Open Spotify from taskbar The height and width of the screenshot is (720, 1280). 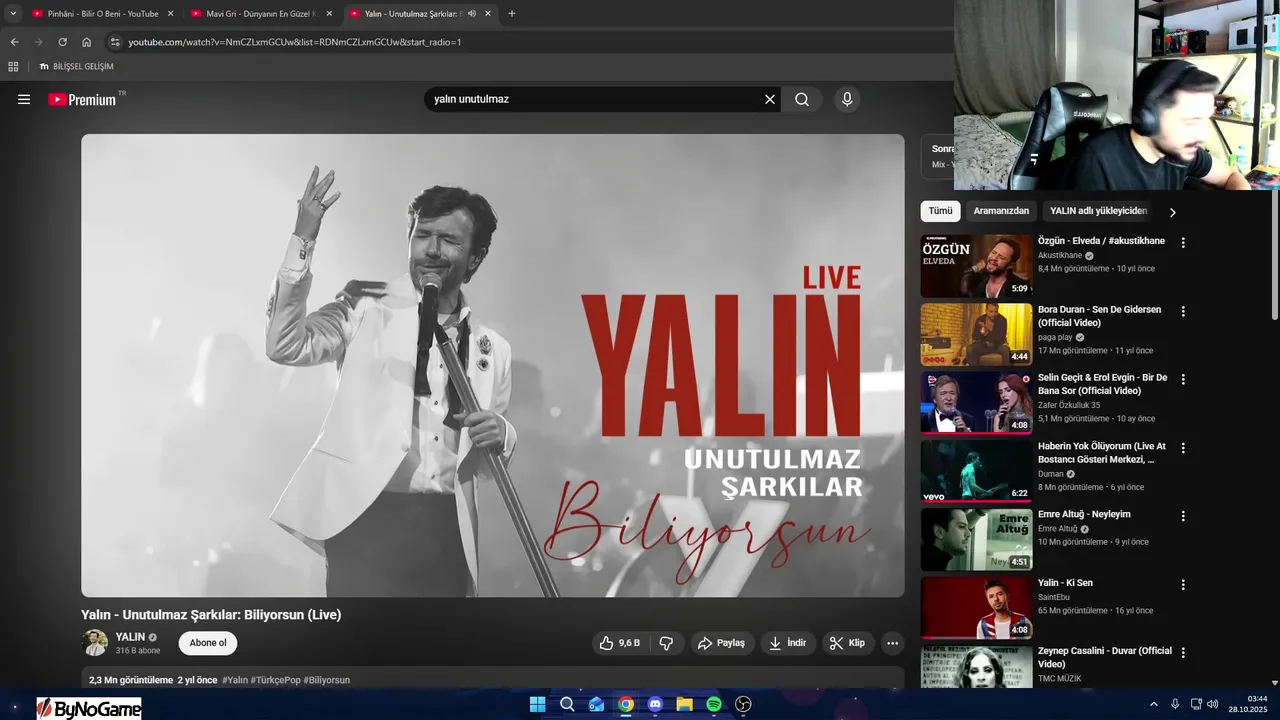(714, 704)
